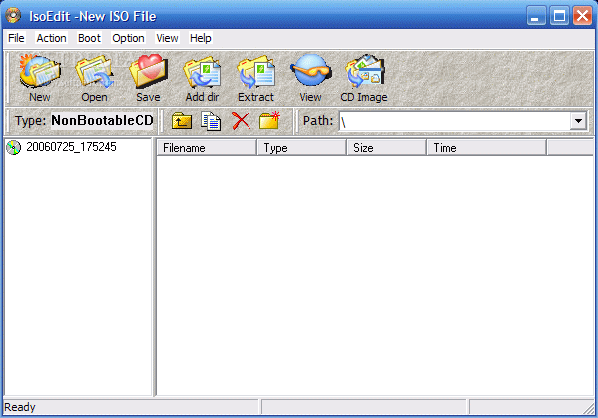Sort list by Filename column header
This screenshot has width=598, height=418.
[206, 148]
